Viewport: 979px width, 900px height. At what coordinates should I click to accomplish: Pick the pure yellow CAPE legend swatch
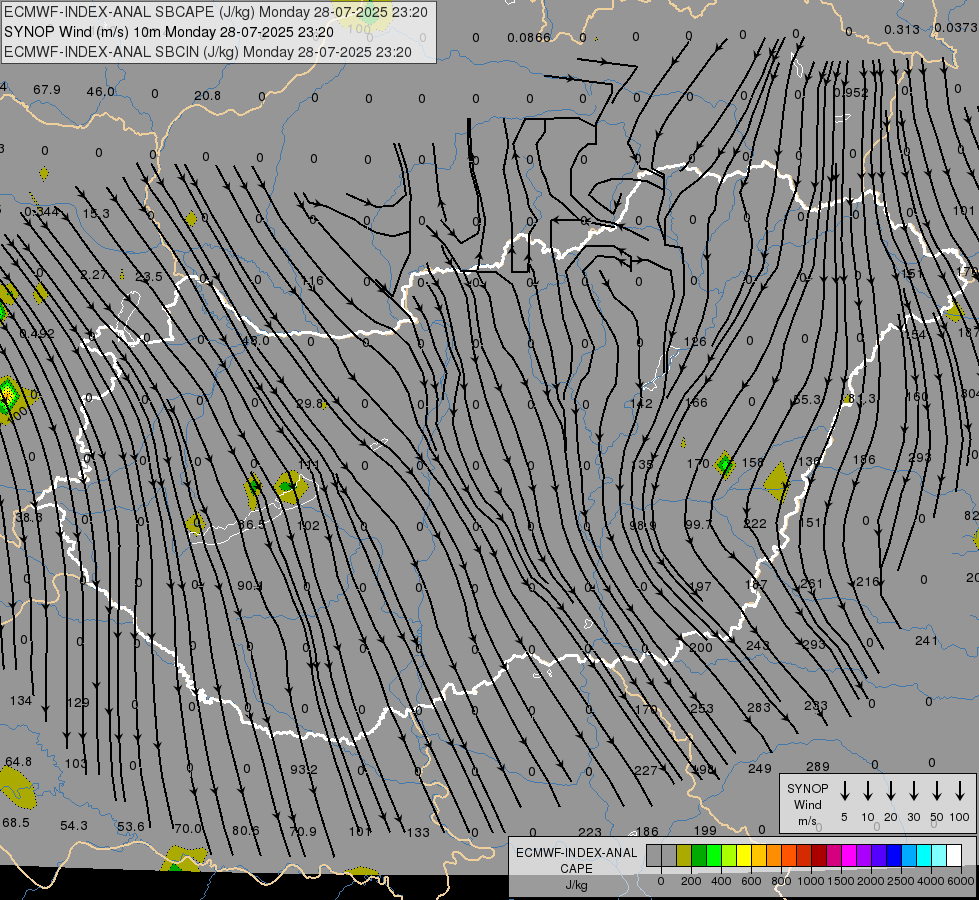click(x=744, y=856)
